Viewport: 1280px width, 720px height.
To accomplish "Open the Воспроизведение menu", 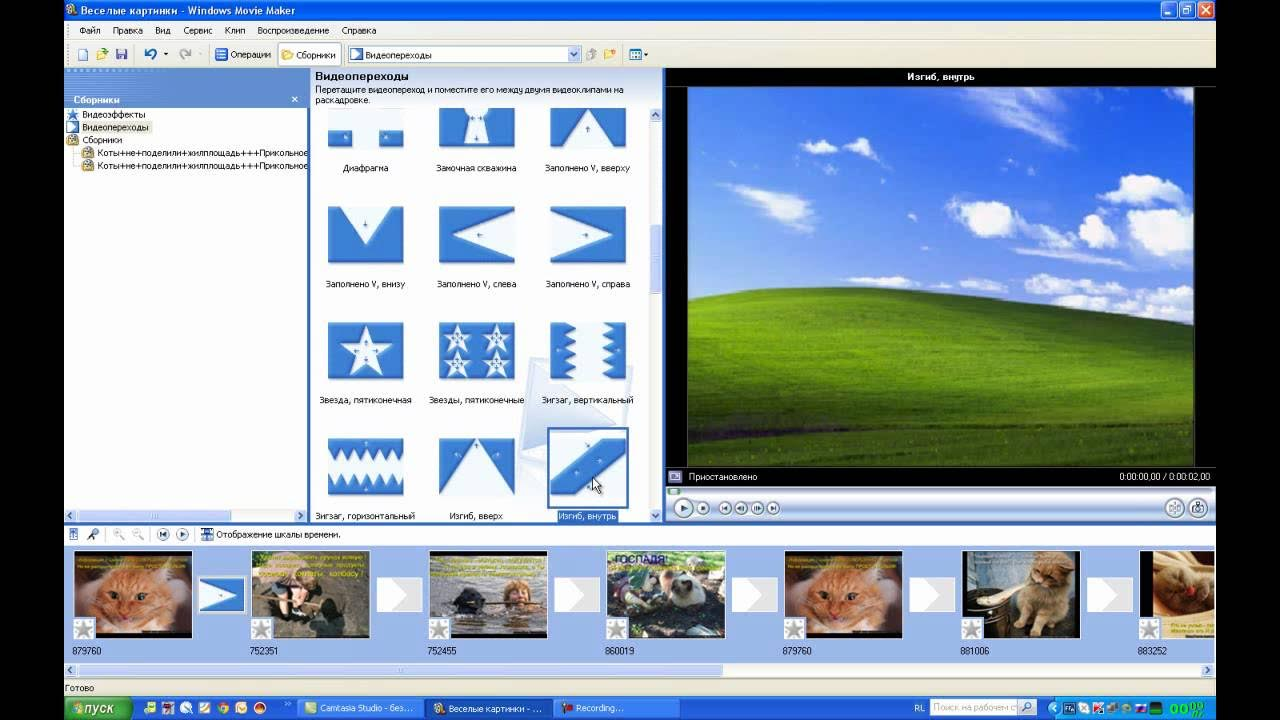I will click(293, 31).
